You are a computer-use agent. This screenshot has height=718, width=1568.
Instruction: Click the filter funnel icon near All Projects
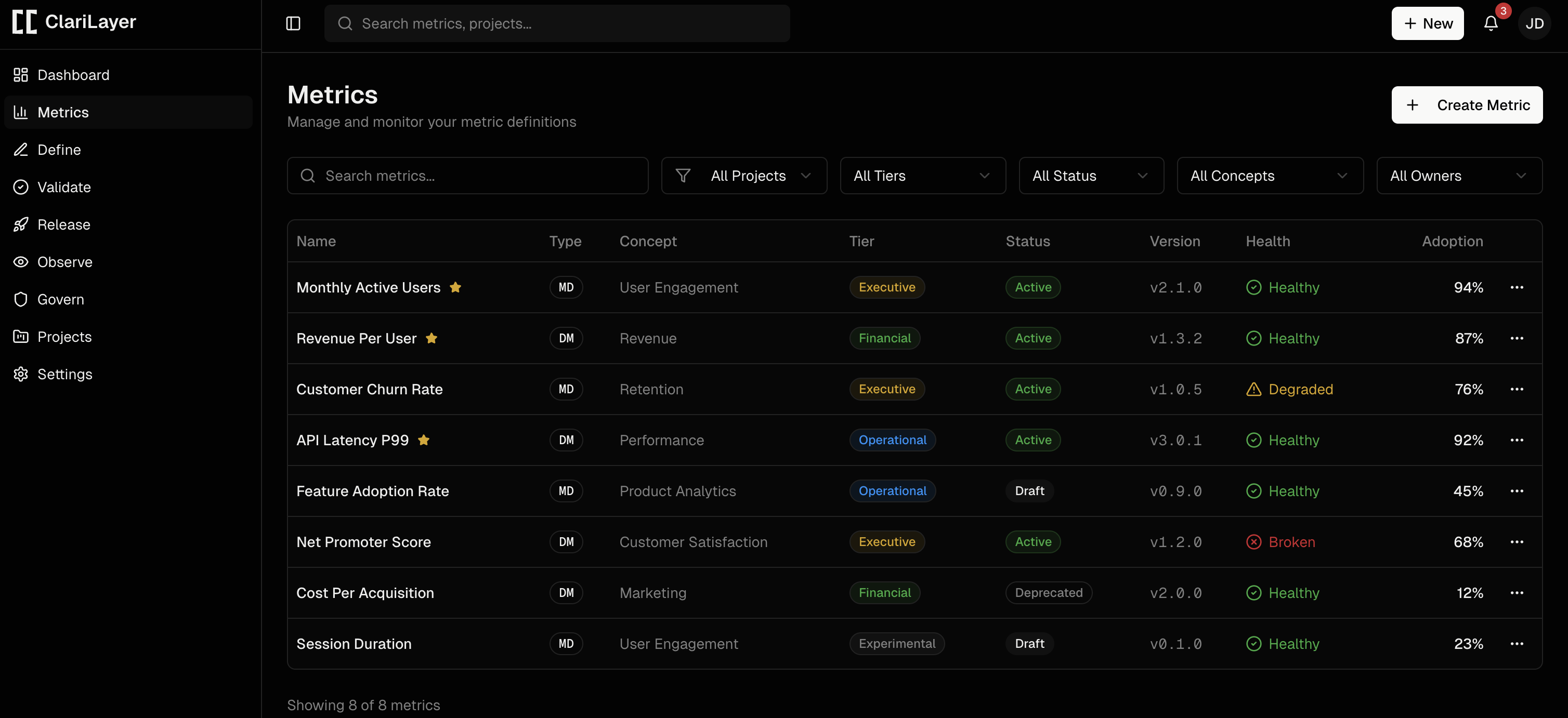[x=682, y=175]
